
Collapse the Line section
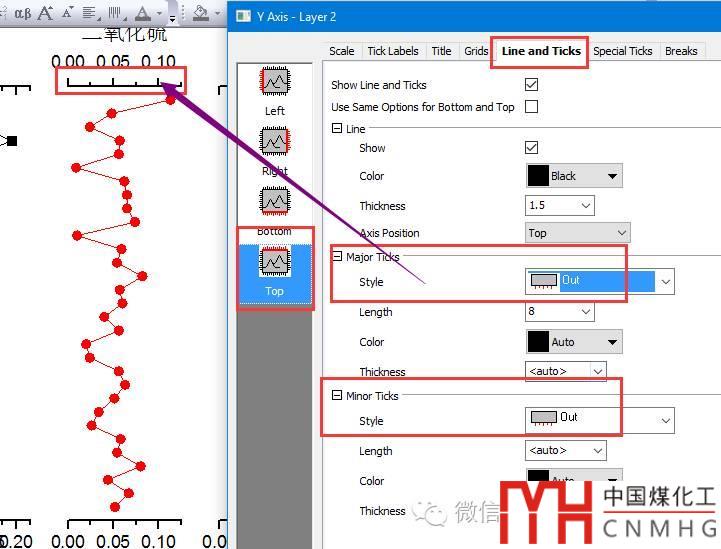[x=337, y=128]
